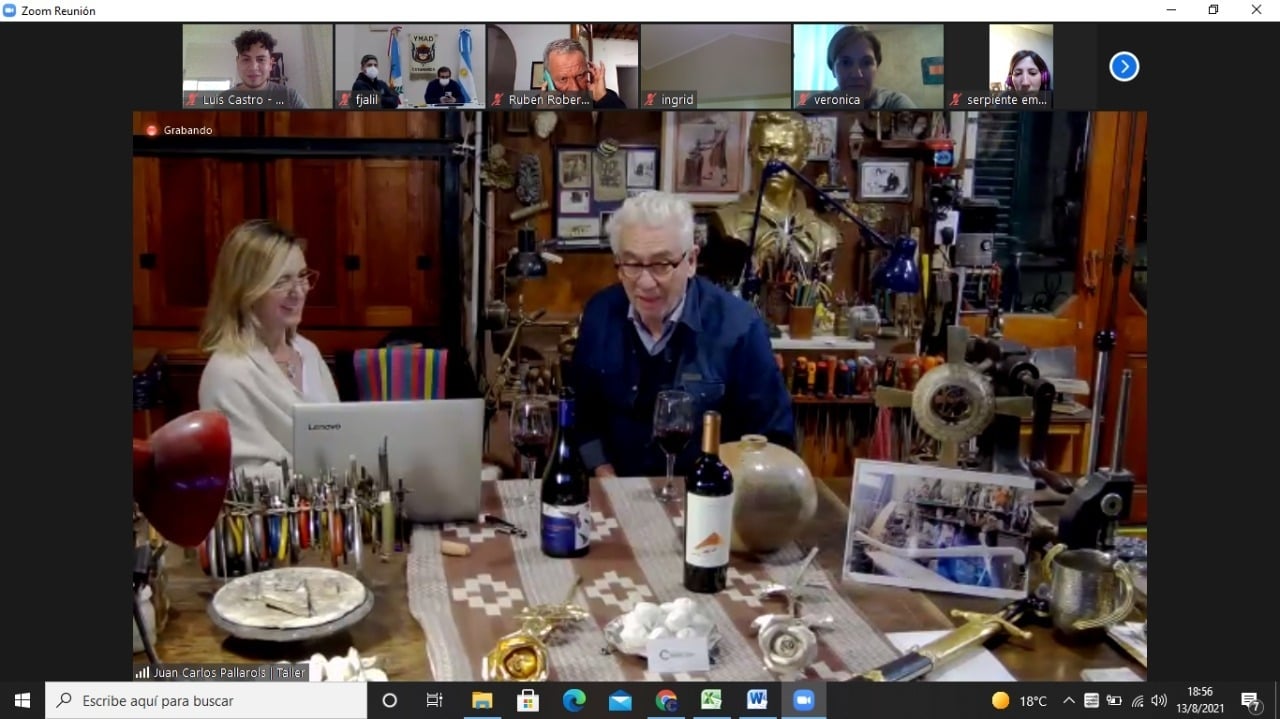Click the Windows search box

click(206, 700)
